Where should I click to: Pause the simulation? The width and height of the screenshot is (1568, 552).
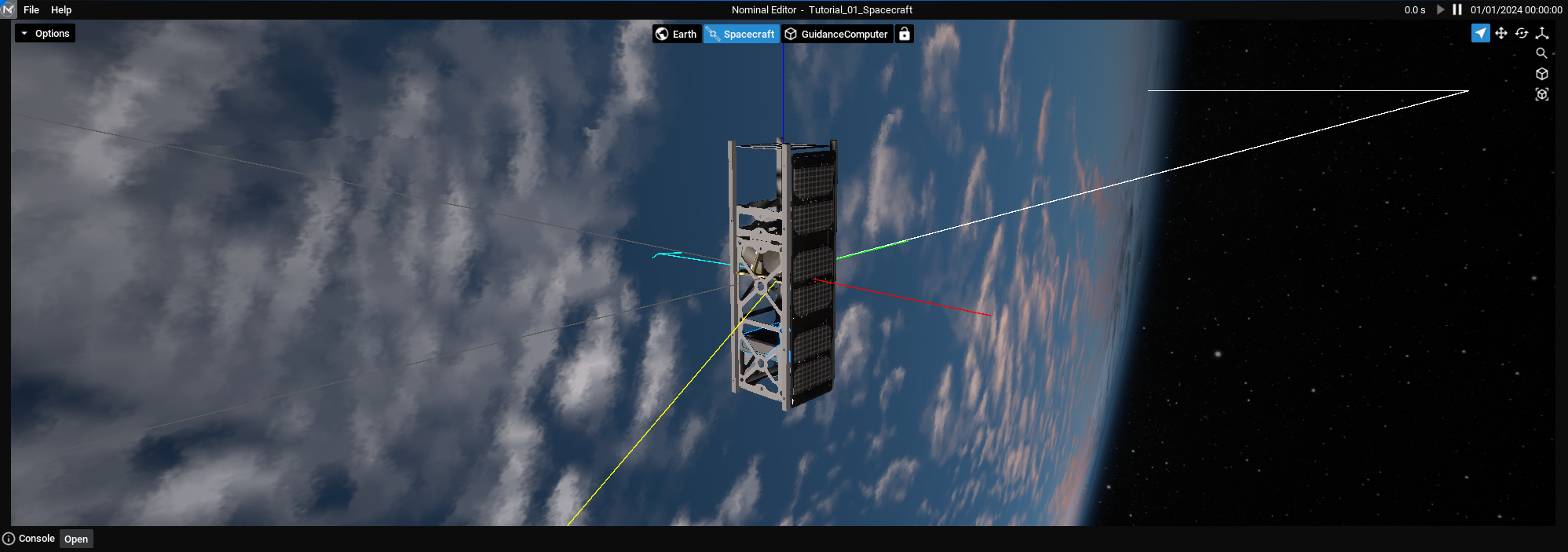point(1457,9)
